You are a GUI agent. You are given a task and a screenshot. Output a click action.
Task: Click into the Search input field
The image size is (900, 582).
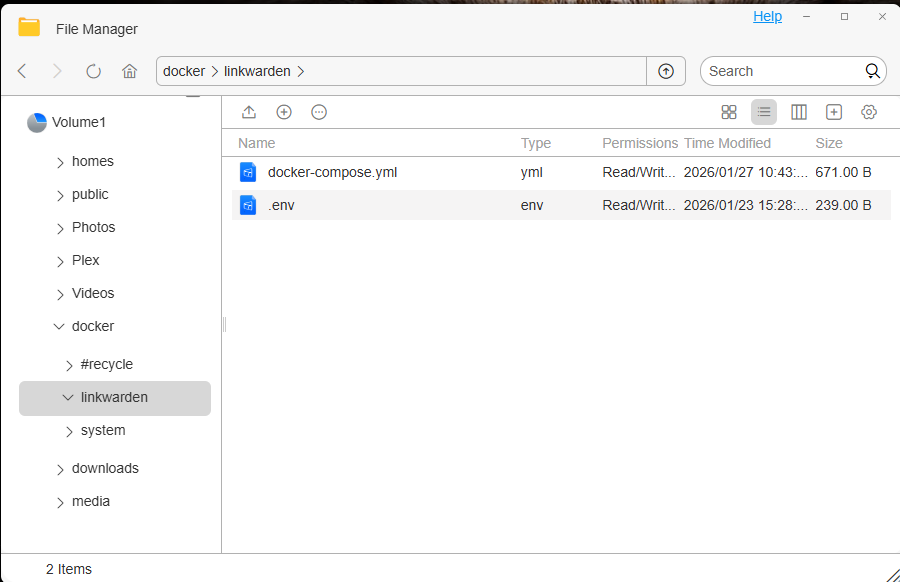click(783, 71)
